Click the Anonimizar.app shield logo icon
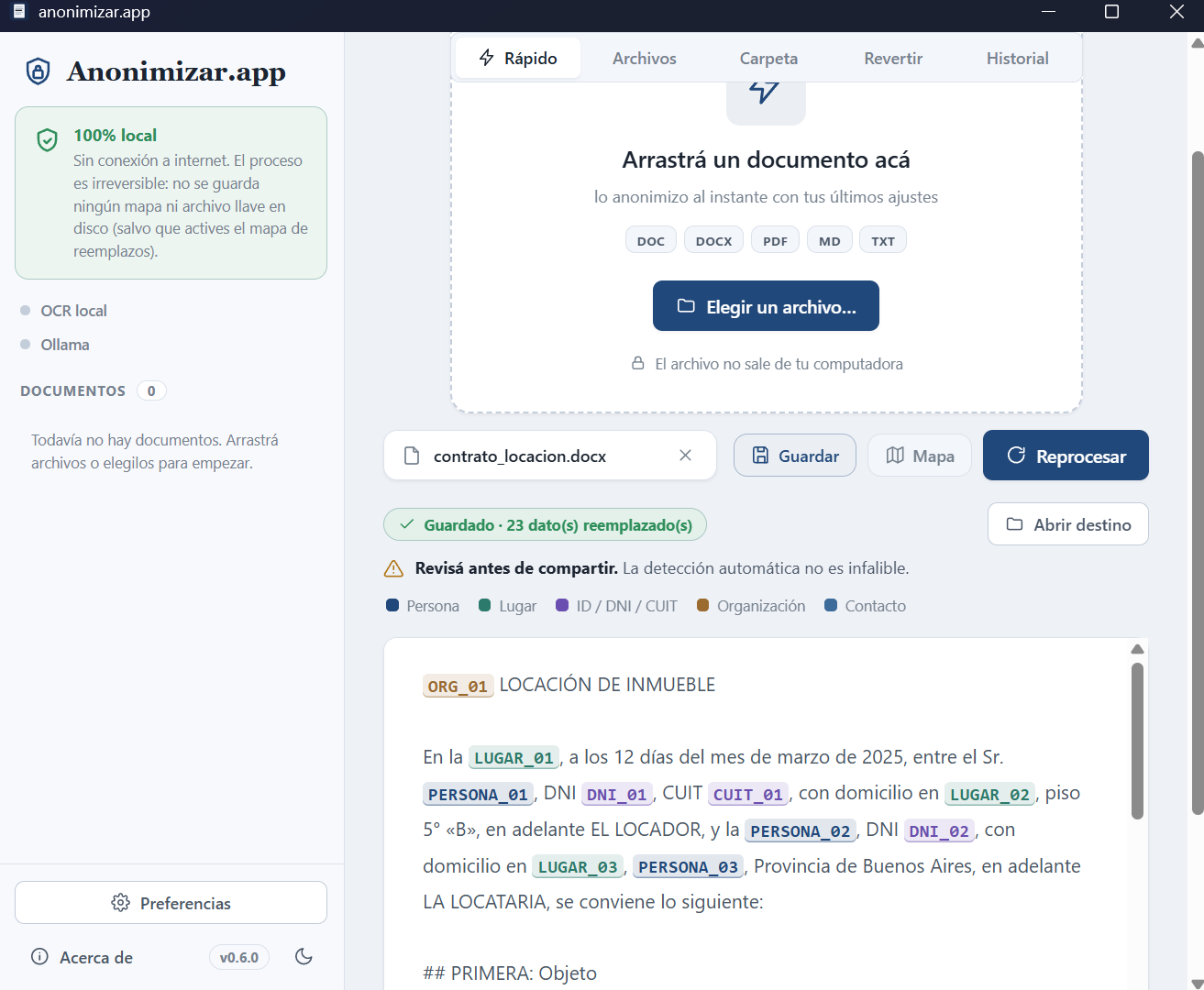Viewport: 1204px width, 990px height. click(x=38, y=71)
